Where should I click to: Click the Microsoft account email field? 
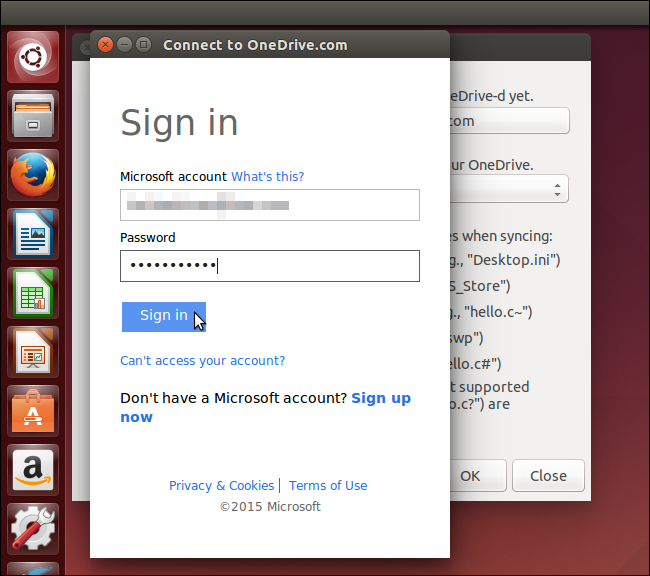click(x=270, y=205)
